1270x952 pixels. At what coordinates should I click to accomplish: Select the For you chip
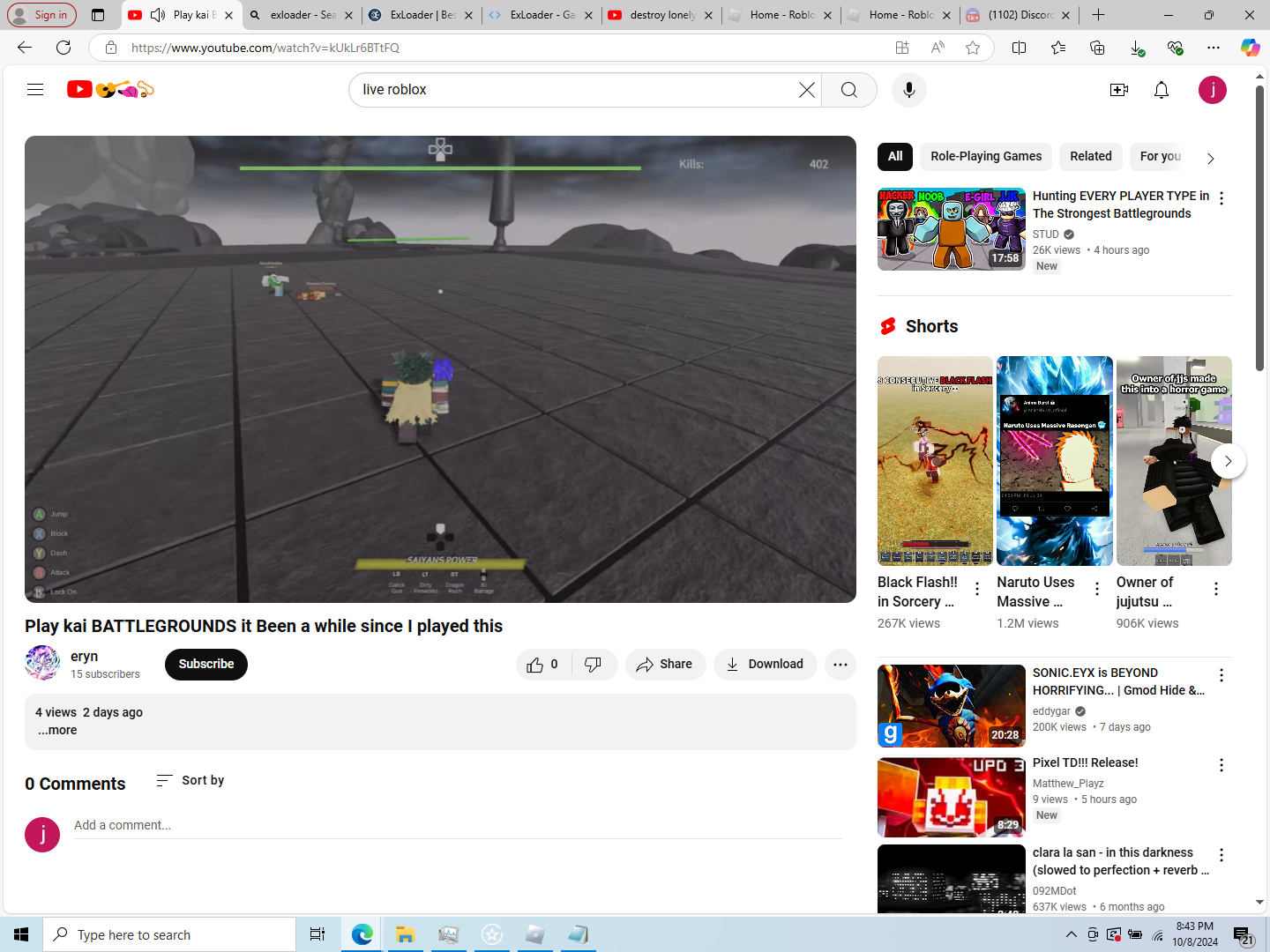pyautogui.click(x=1160, y=156)
